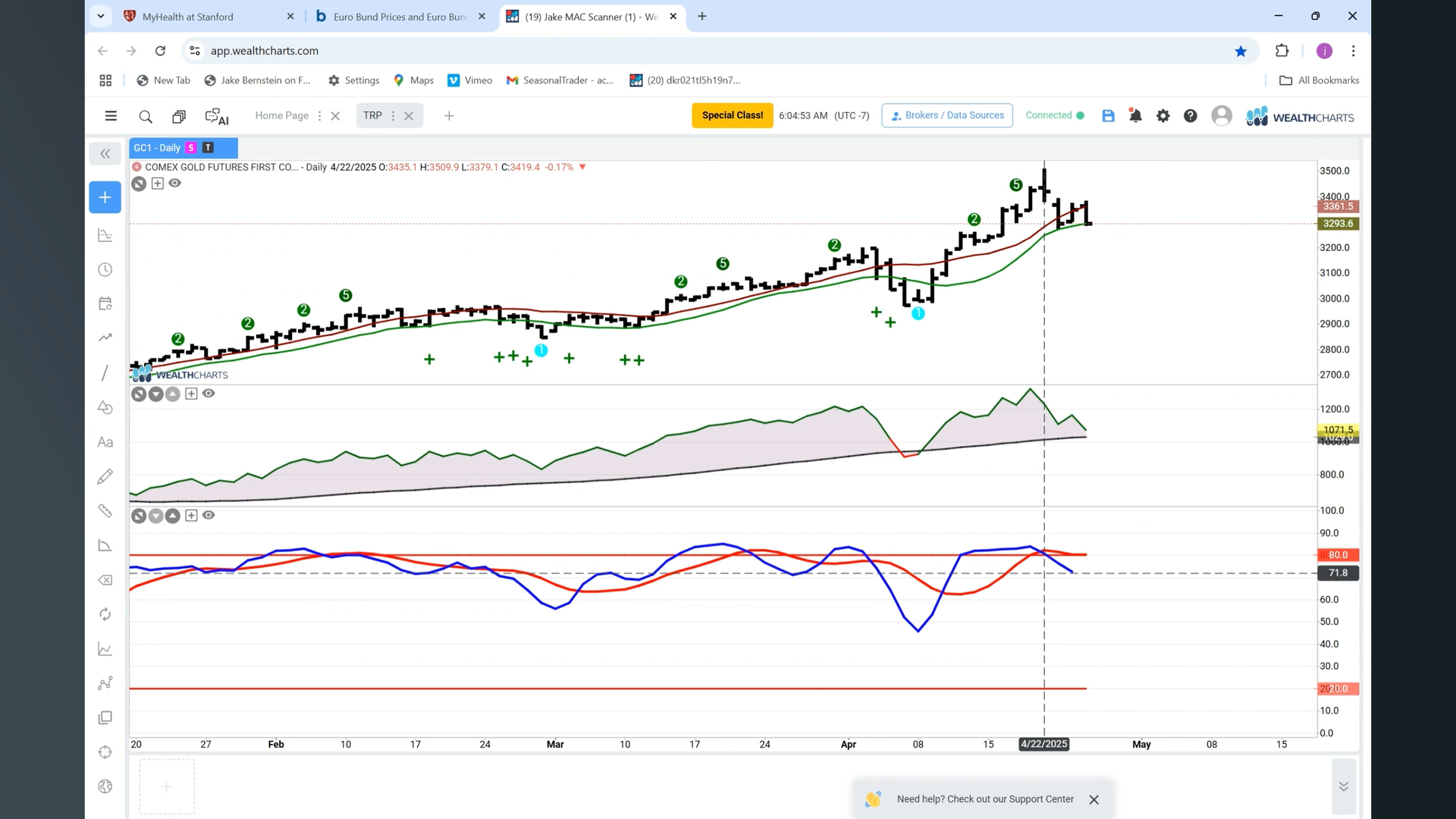Expand panel with bottom-right double chevron
The image size is (1456, 819).
[x=1343, y=786]
